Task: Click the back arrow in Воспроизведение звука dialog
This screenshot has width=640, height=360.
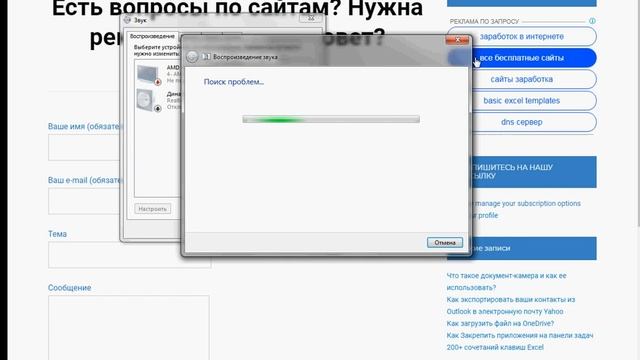Action: (x=192, y=57)
